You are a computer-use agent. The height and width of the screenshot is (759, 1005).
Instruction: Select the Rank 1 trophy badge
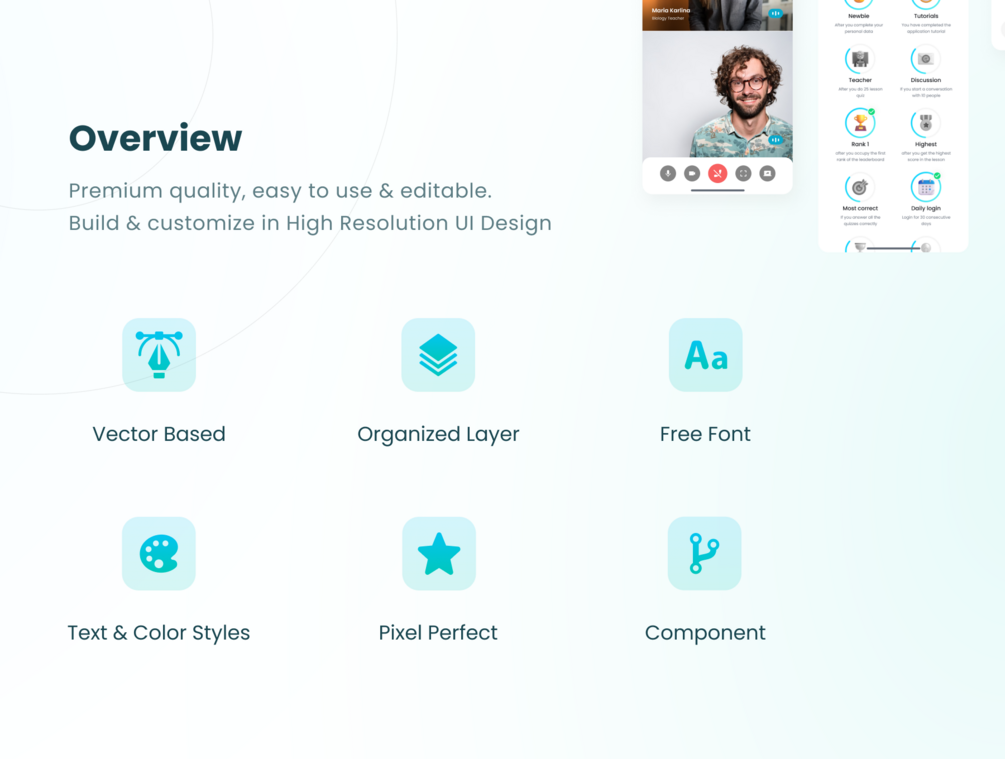point(860,123)
